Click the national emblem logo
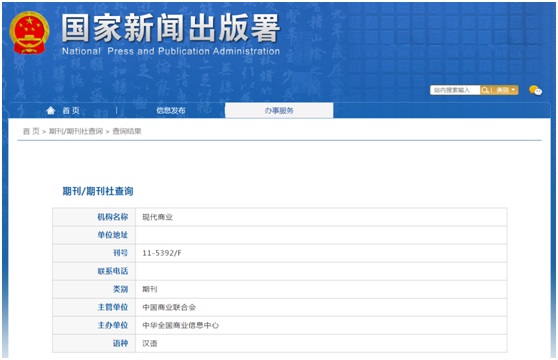558x360 pixels. pyautogui.click(x=29, y=33)
